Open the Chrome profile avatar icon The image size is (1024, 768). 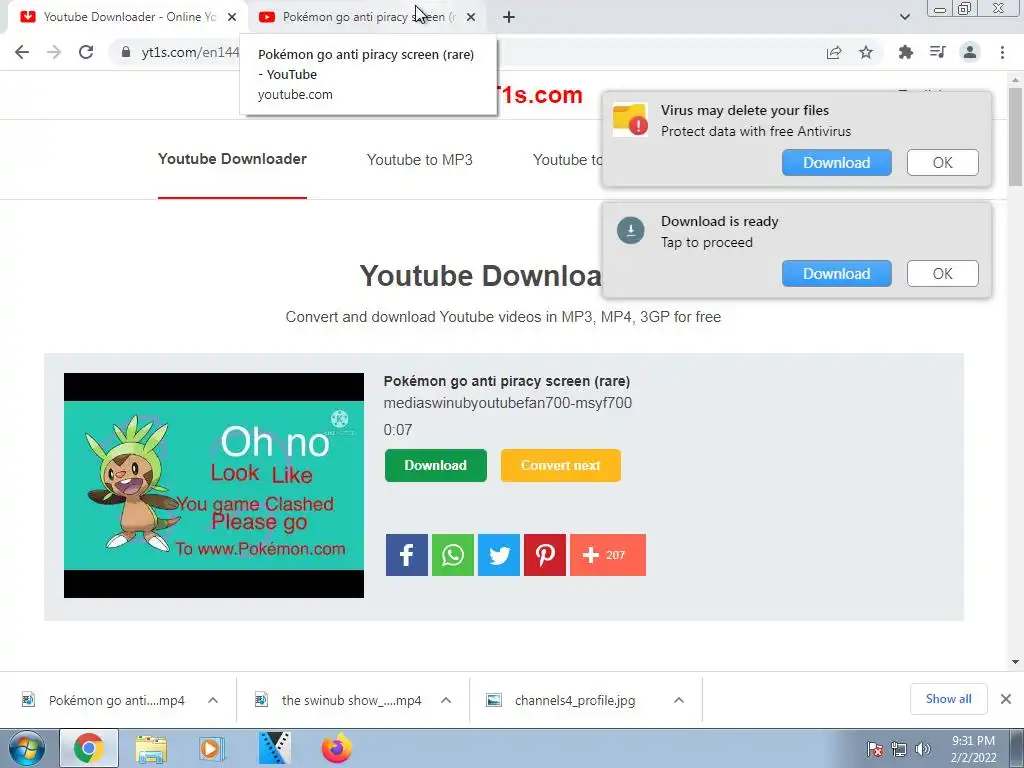970,52
